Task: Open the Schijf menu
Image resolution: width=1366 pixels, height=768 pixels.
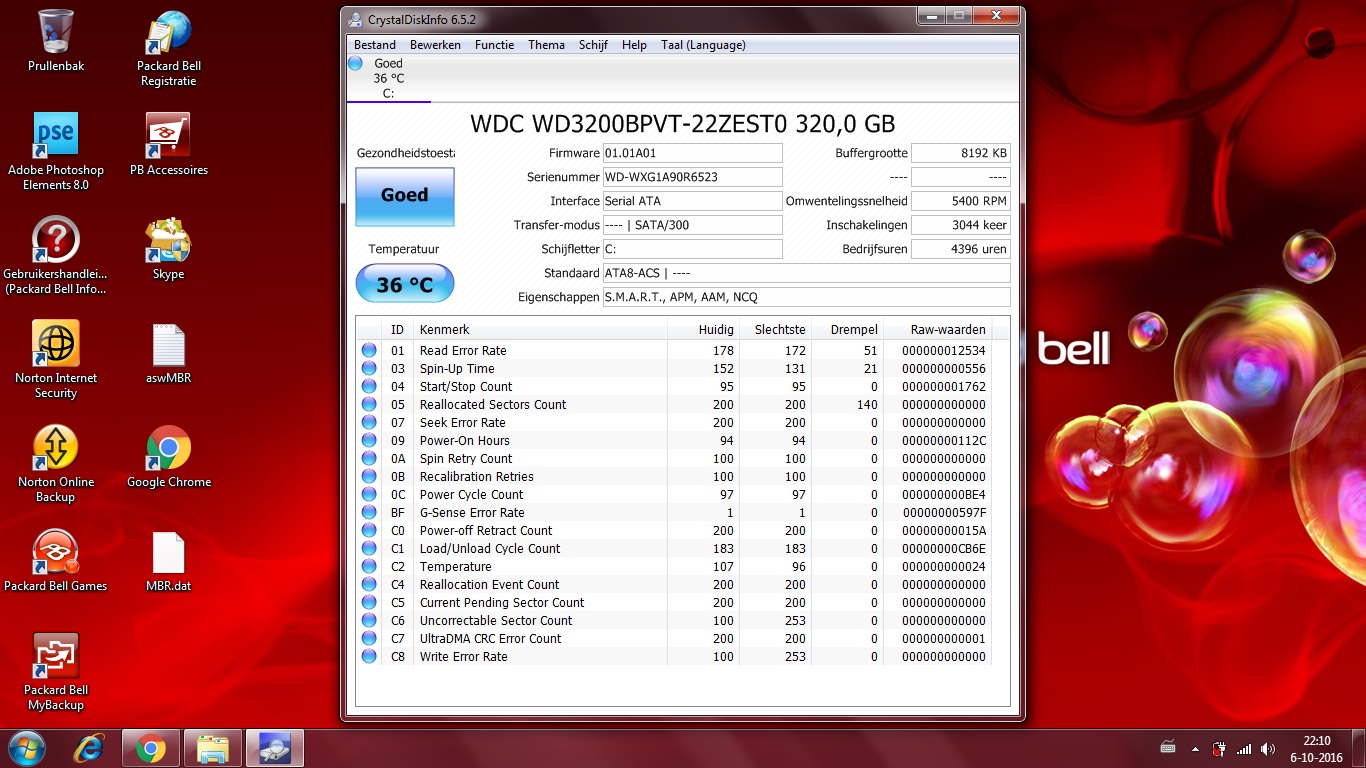Action: pyautogui.click(x=593, y=45)
